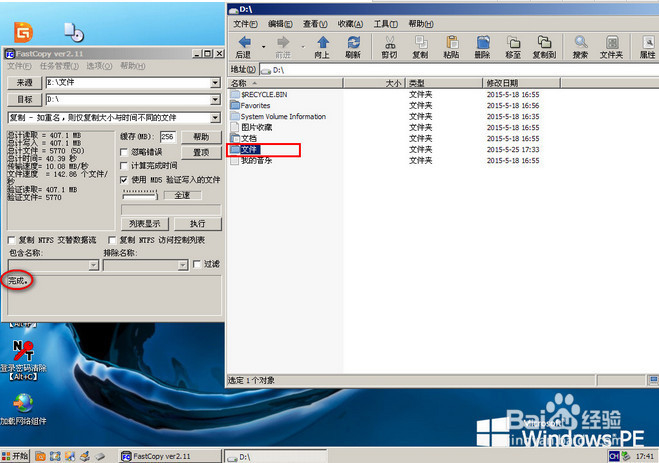
Task: Expand the source path dropdown
Action: [x=215, y=83]
